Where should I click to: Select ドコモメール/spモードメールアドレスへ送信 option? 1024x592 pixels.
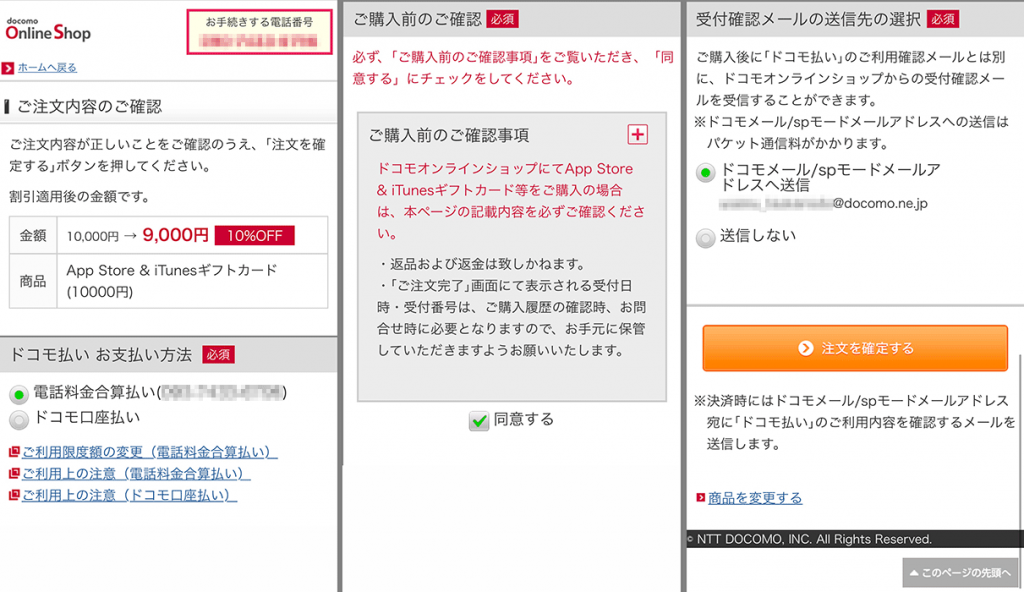[706, 172]
